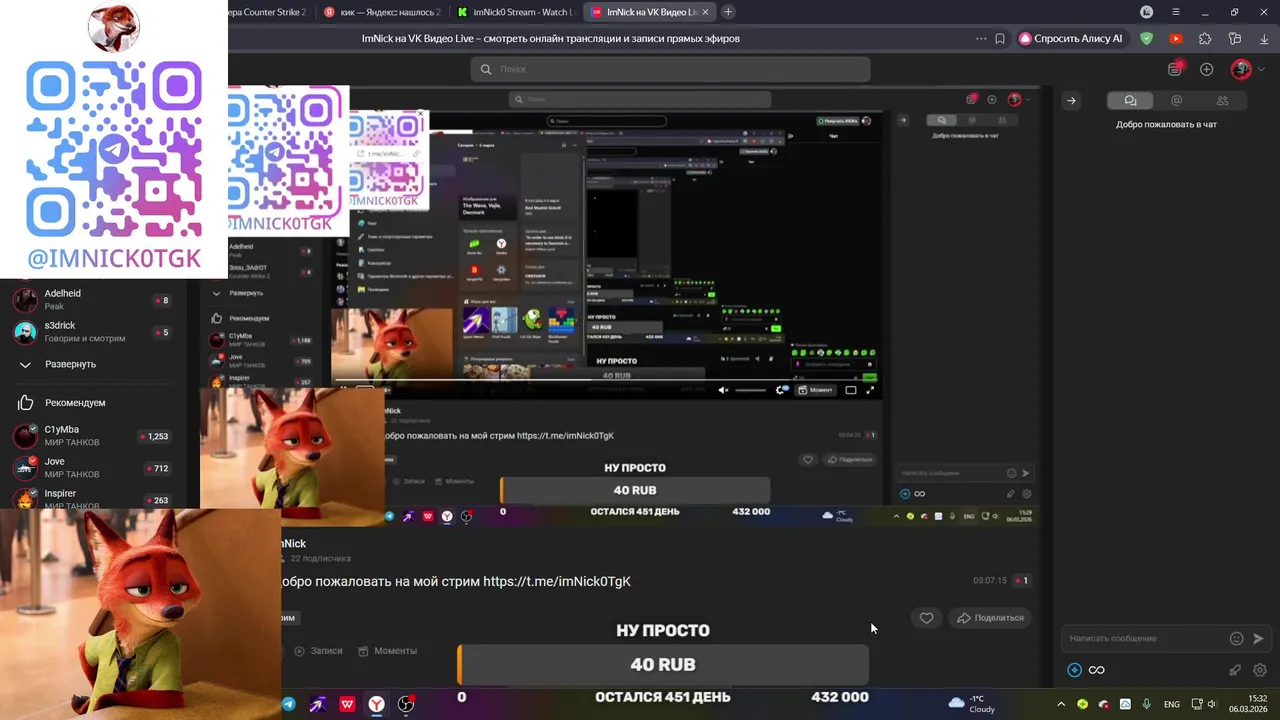Toggle theater mode in video player
This screenshot has height=720, width=1280.
click(851, 390)
